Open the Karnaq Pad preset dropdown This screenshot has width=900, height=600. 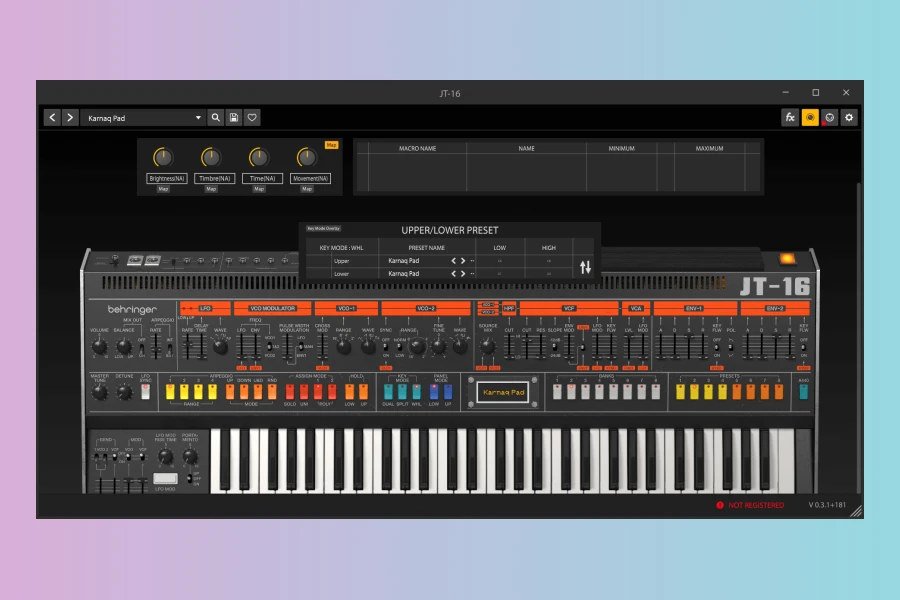coord(143,118)
